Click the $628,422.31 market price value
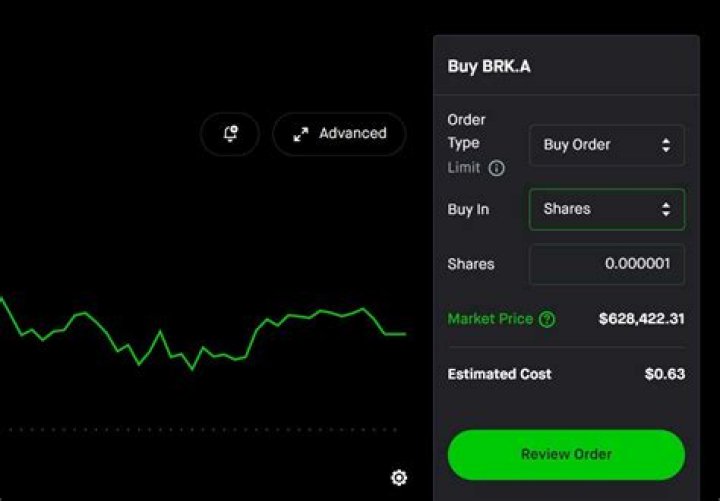The image size is (720, 501). pos(641,319)
